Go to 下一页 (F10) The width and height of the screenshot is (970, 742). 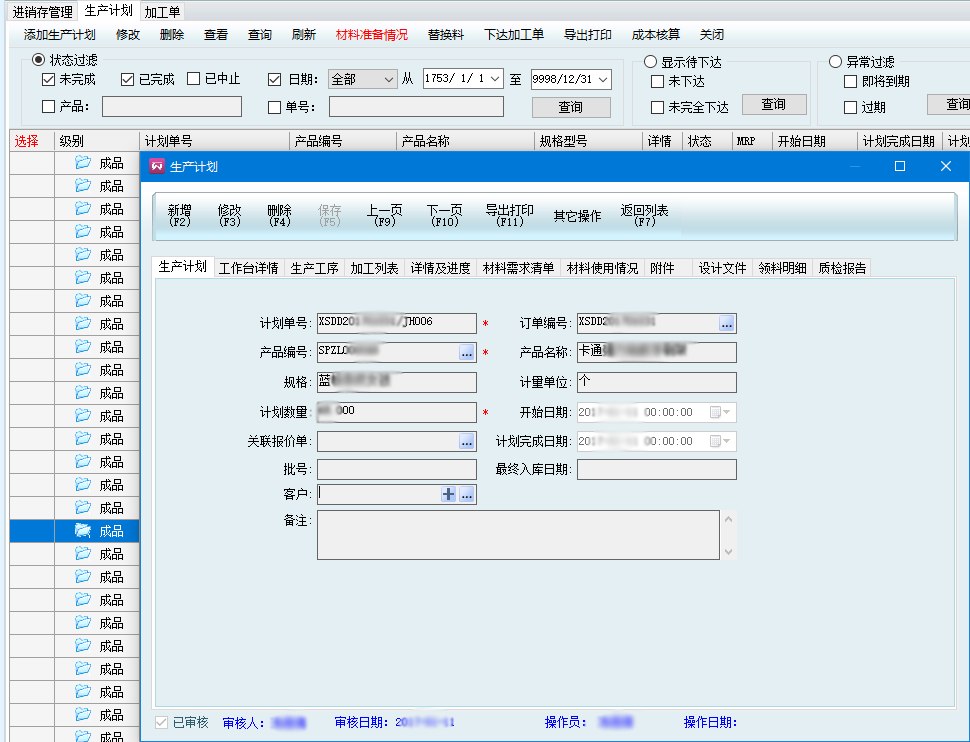[x=445, y=215]
